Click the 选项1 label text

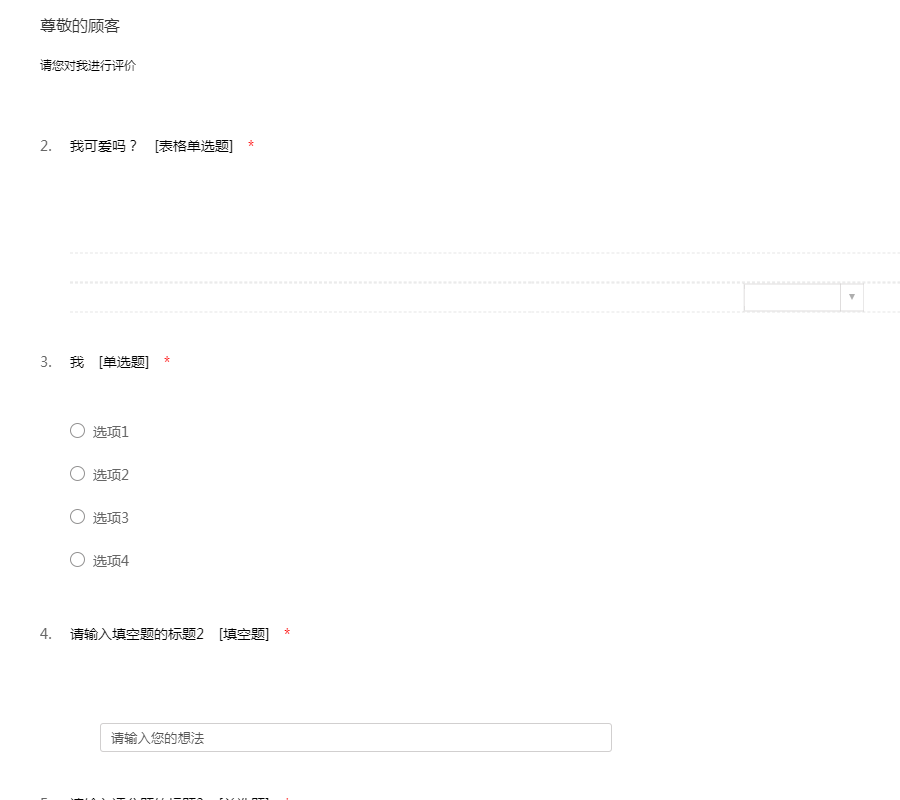(111, 432)
